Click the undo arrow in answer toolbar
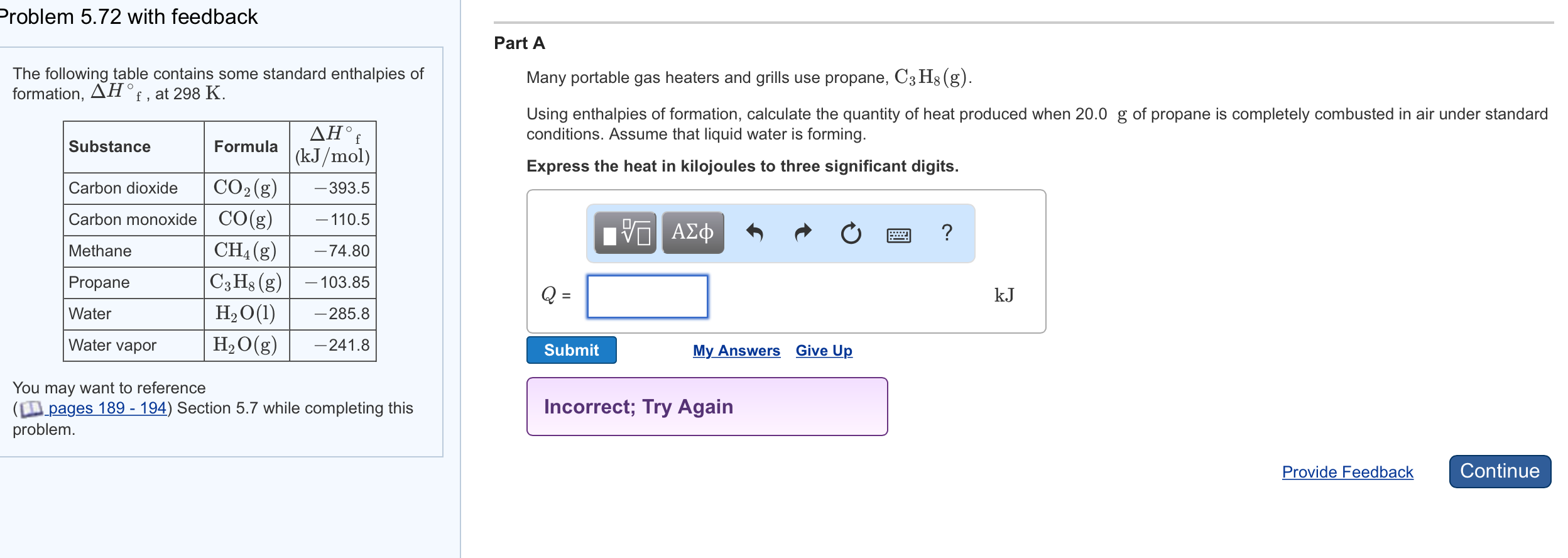1568x558 pixels. point(756,232)
